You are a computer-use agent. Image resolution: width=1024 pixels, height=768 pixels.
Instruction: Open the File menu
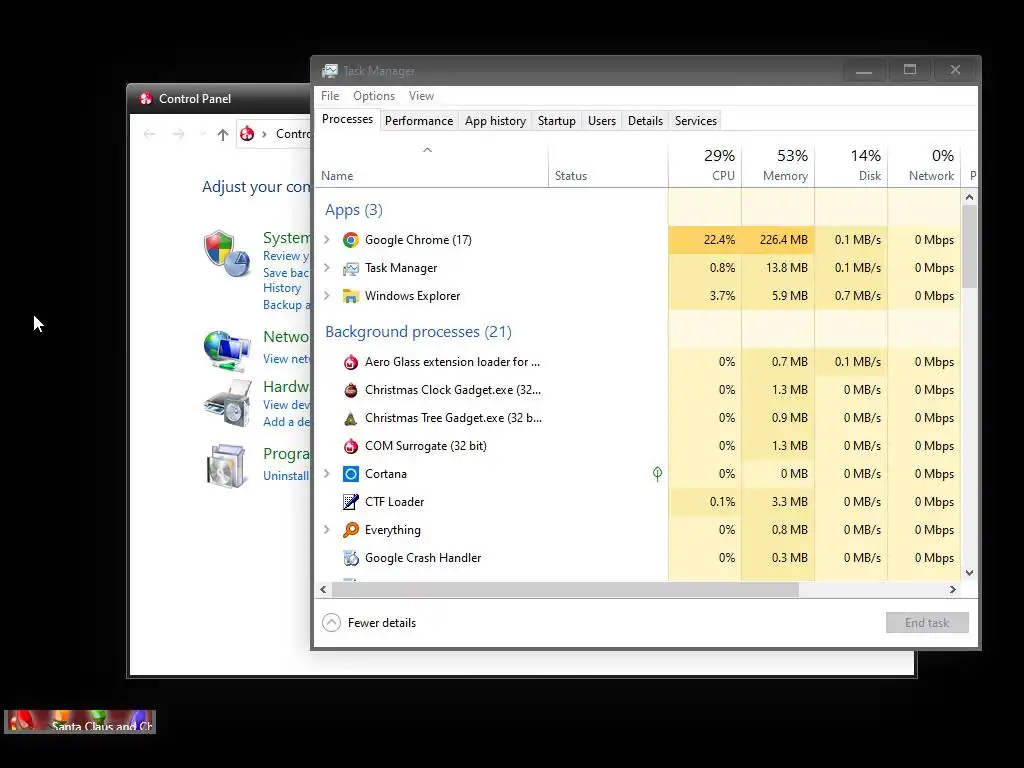coord(330,96)
